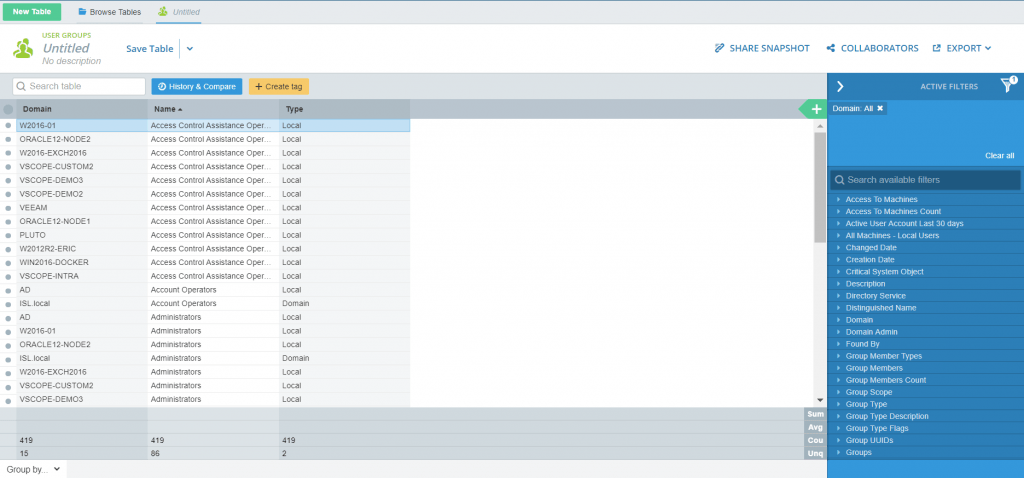Click the Sum summary row label
The width and height of the screenshot is (1024, 478).
[815, 414]
